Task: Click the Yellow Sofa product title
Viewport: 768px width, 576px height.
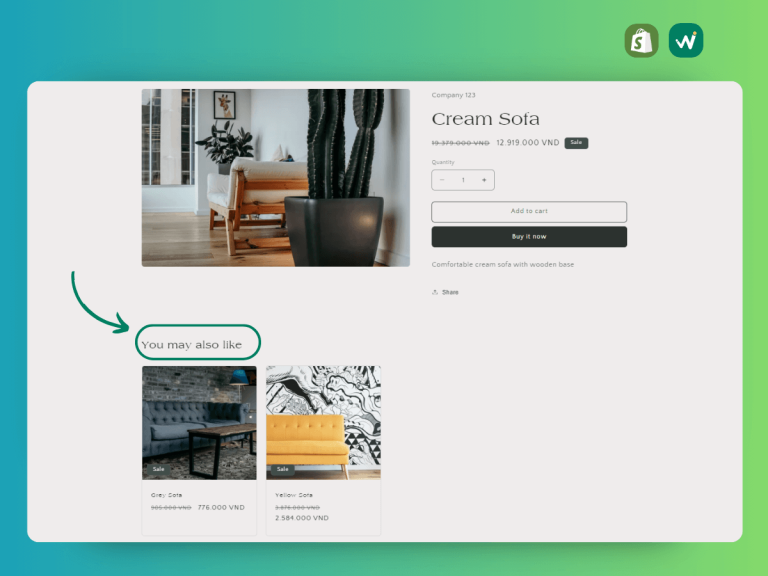Action: (294, 495)
